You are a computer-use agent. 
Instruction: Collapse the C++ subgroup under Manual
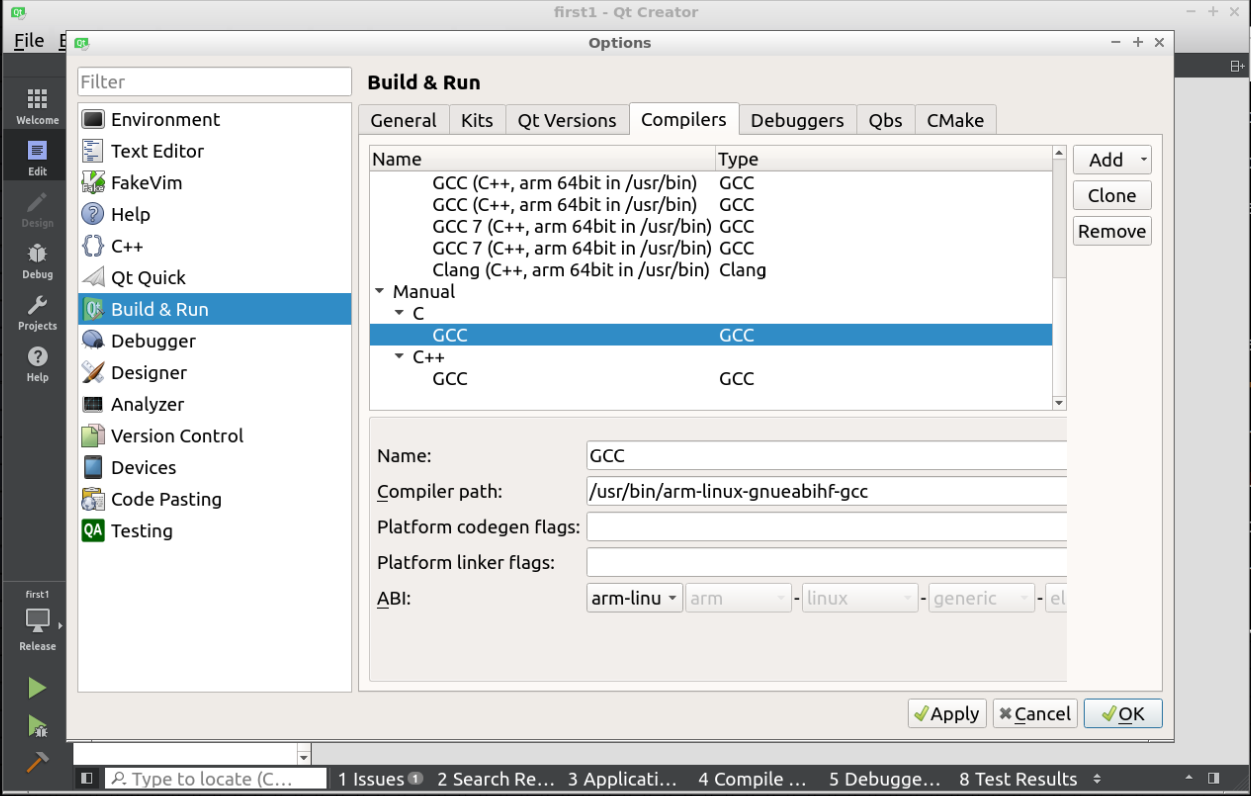point(400,357)
